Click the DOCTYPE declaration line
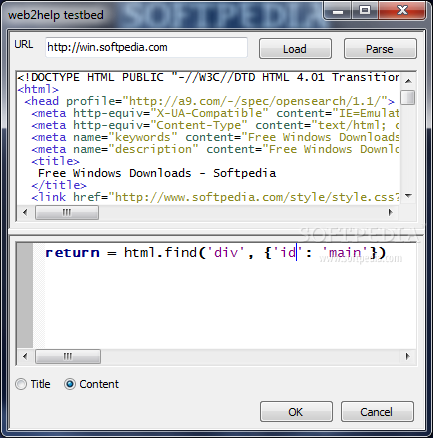Viewport: 433px width, 438px height. [x=208, y=77]
